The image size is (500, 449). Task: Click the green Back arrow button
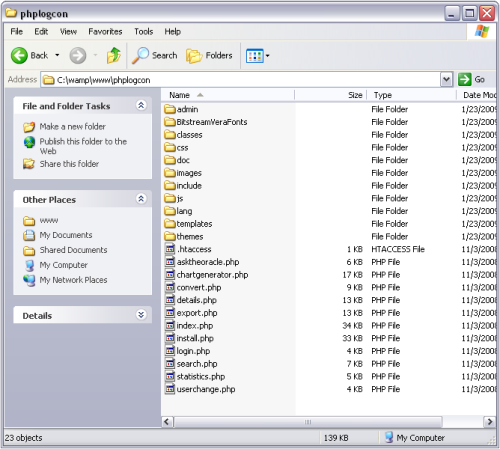tap(19, 55)
